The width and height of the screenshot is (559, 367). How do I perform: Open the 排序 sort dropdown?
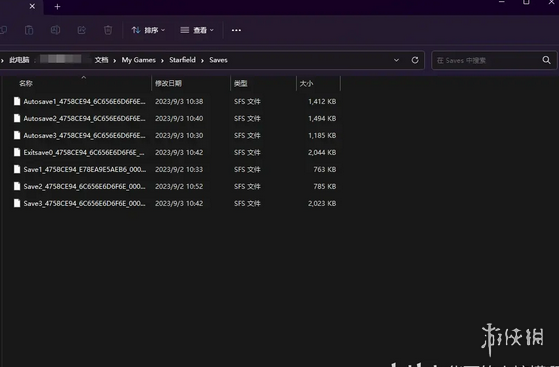pyautogui.click(x=148, y=30)
